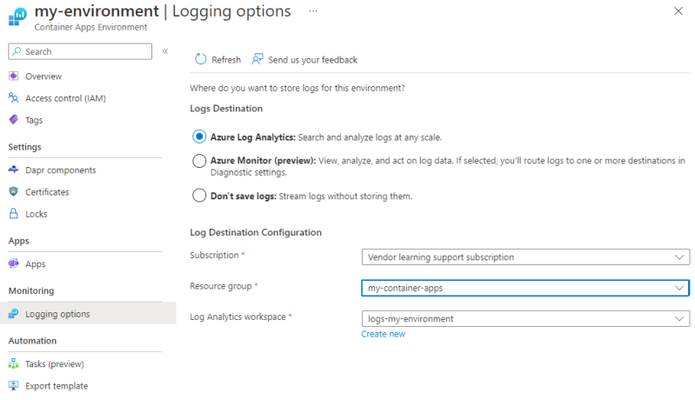Viewport: 695px width, 400px height.
Task: Click the Refresh circular arrow icon
Action: pos(201,59)
